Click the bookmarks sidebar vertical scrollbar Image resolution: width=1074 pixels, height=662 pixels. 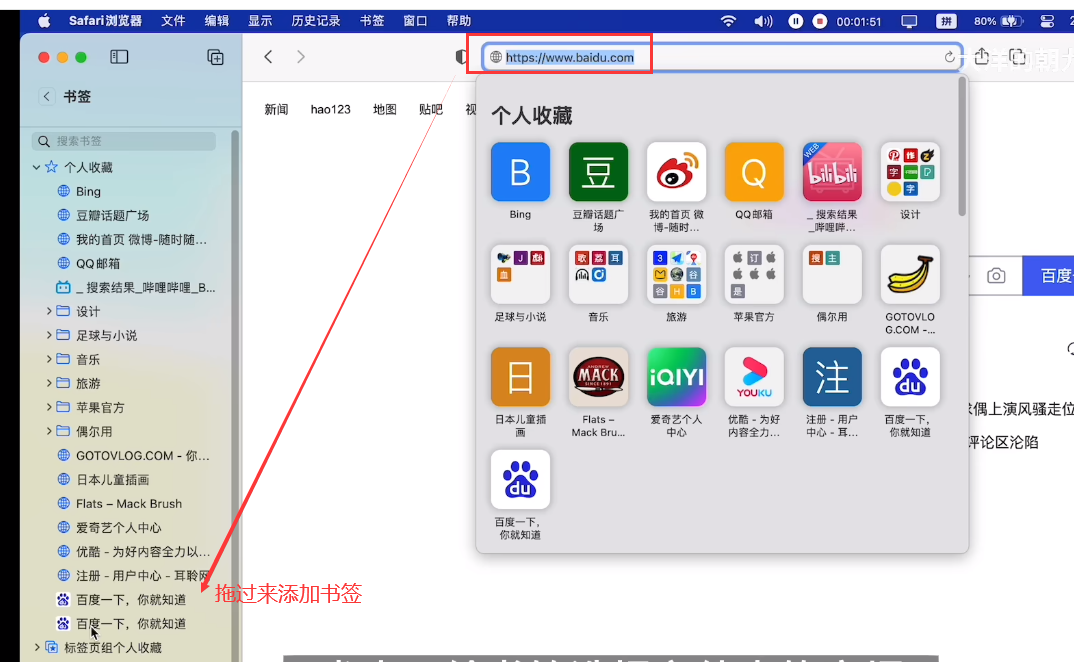coord(235,394)
